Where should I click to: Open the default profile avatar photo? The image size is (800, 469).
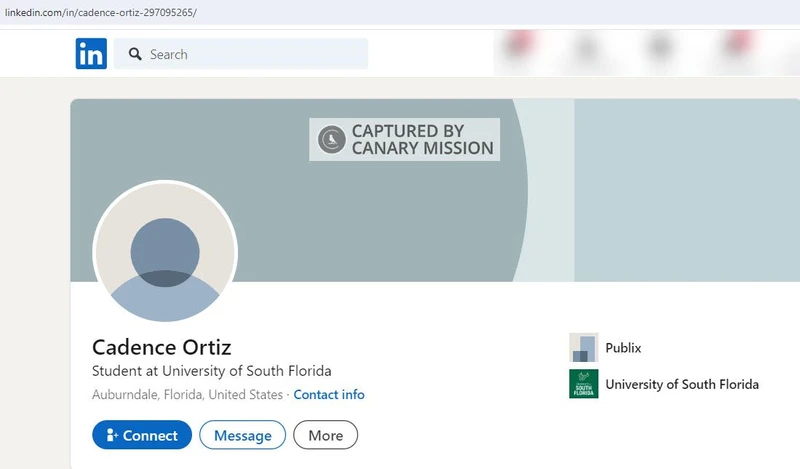[165, 253]
